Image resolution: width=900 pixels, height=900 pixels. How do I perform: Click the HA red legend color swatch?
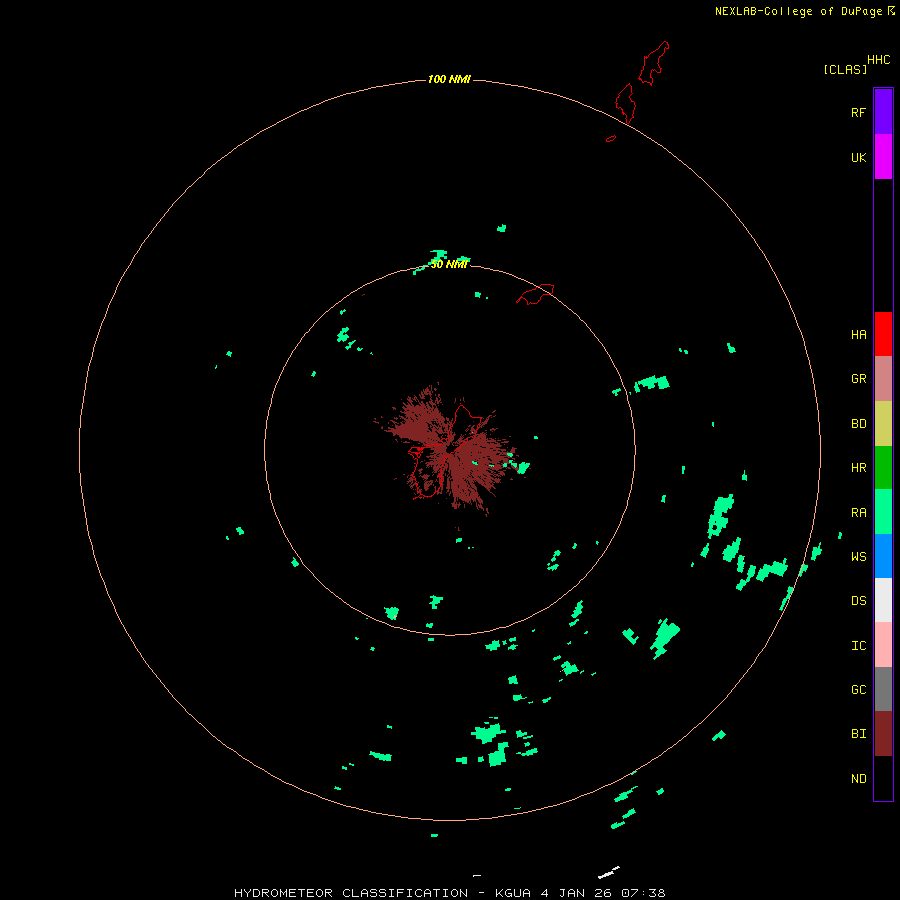click(x=883, y=334)
